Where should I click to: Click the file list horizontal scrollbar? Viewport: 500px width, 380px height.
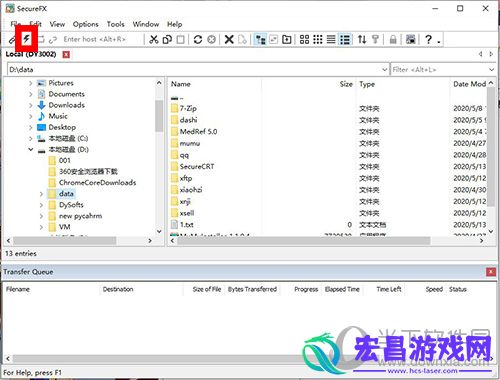click(x=303, y=240)
